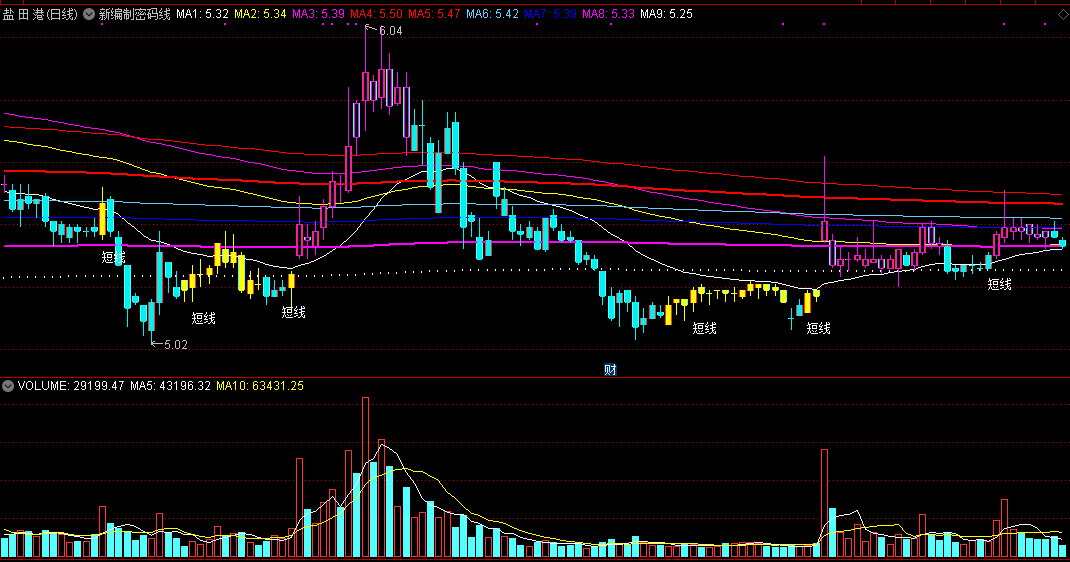Viewport: 1070px width, 562px height.
Task: Click the MA7: 5.39 legend value
Action: [x=551, y=14]
